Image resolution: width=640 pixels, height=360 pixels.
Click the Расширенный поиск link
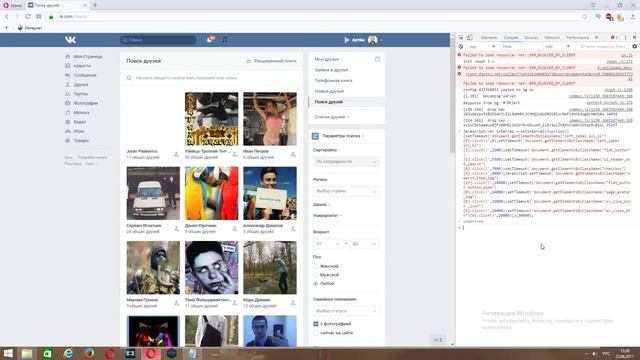pos(271,61)
